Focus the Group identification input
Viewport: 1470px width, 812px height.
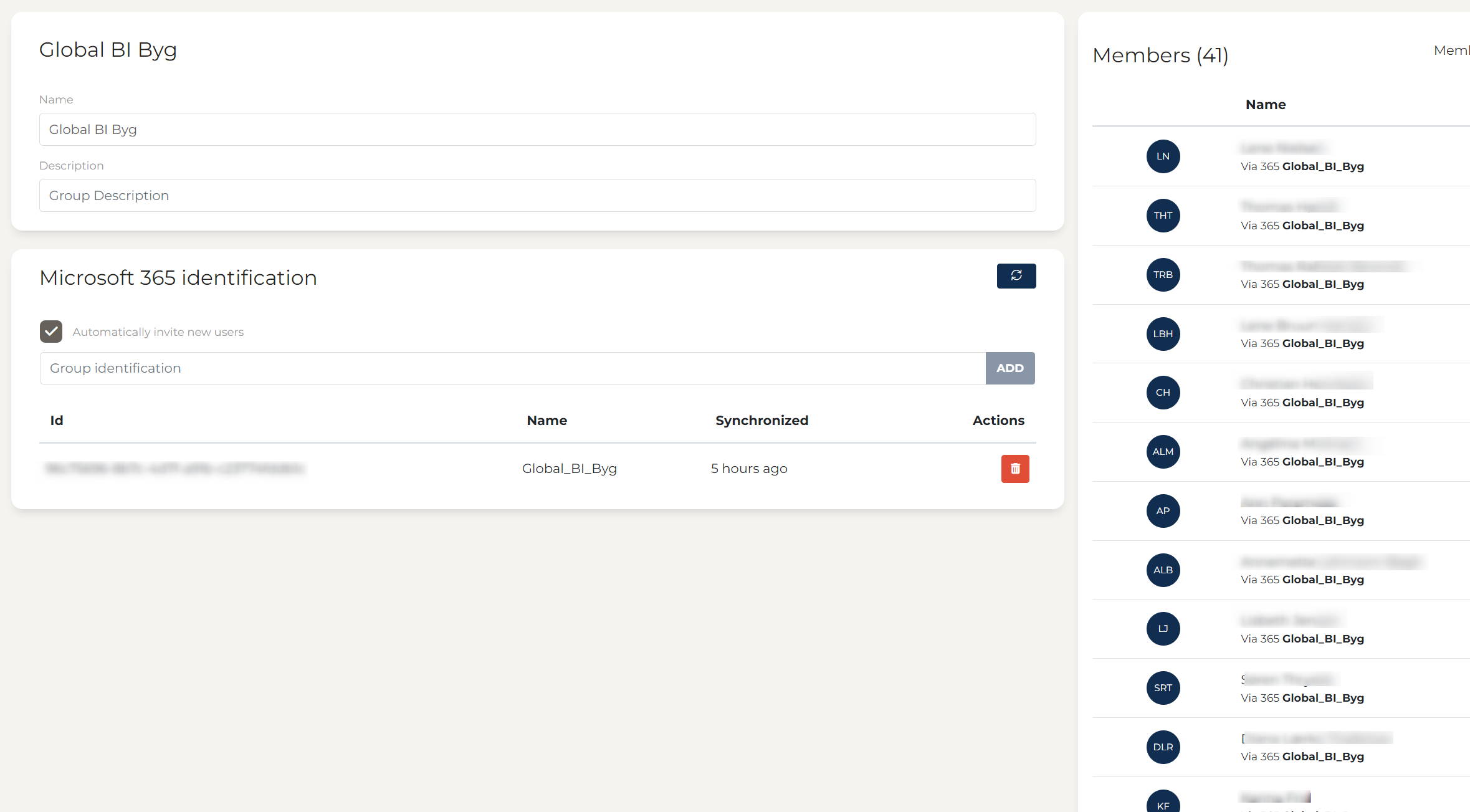pos(511,368)
